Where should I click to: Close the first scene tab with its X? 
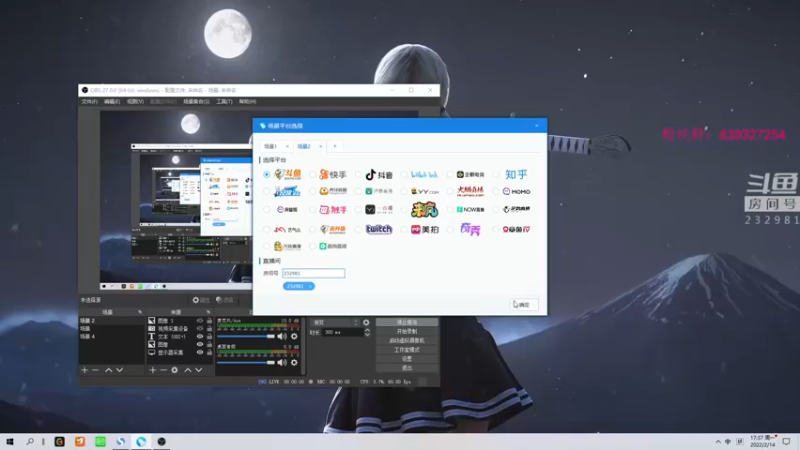(x=287, y=146)
